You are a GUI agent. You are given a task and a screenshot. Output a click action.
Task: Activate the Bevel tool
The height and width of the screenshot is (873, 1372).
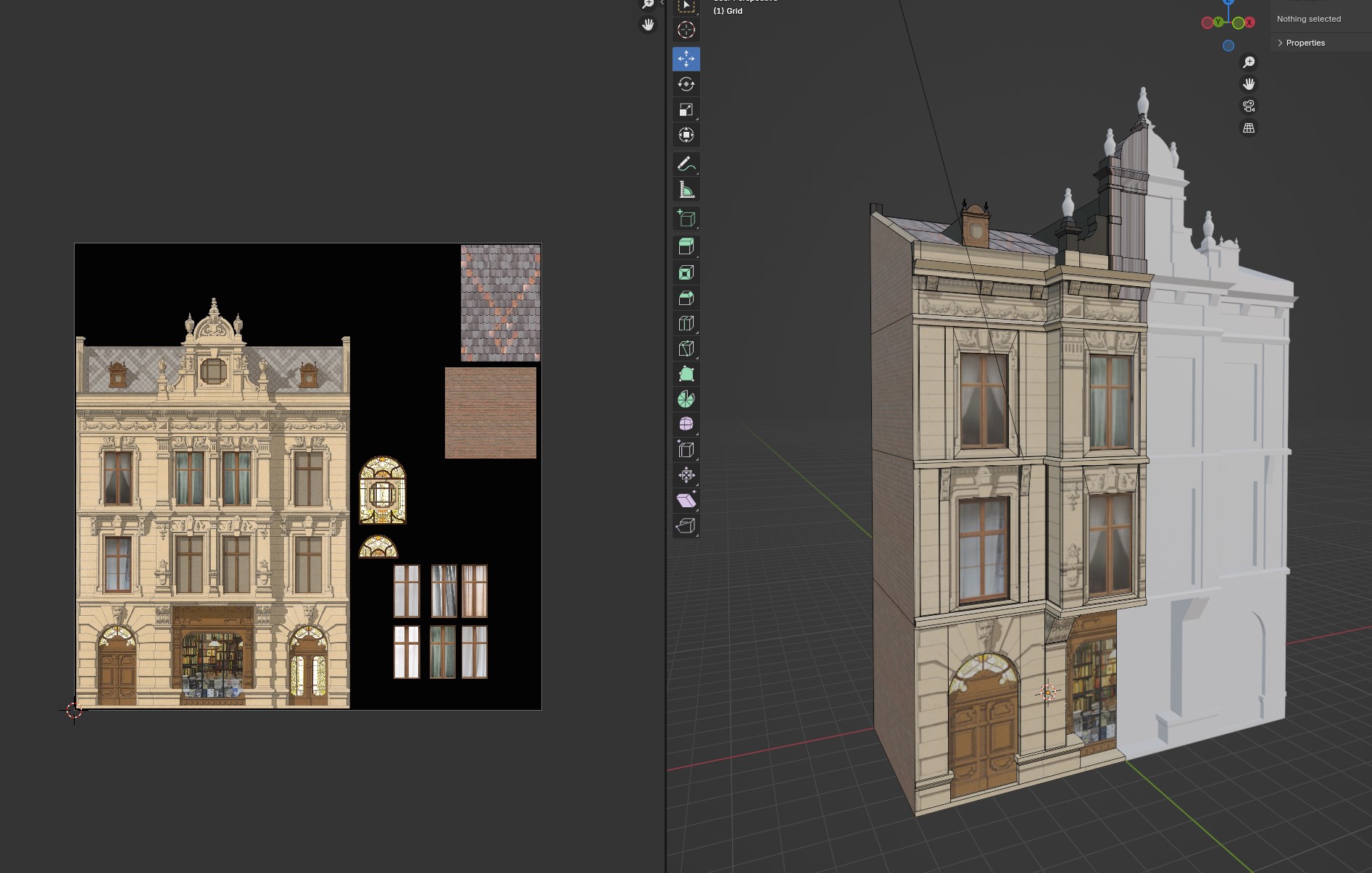(x=686, y=298)
